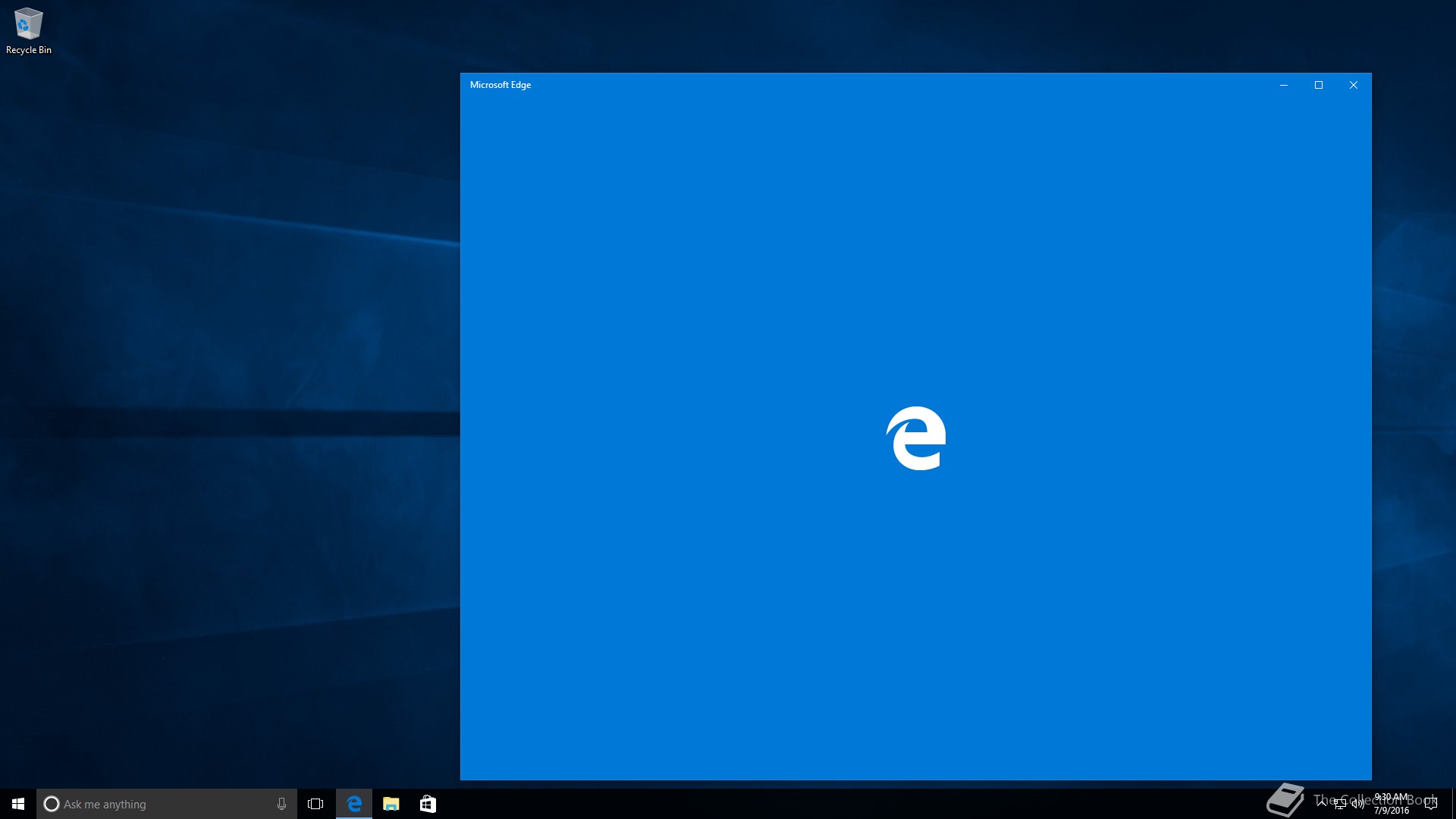Image resolution: width=1456 pixels, height=819 pixels.
Task: Expand the hidden system tray icons
Action: tap(1322, 804)
